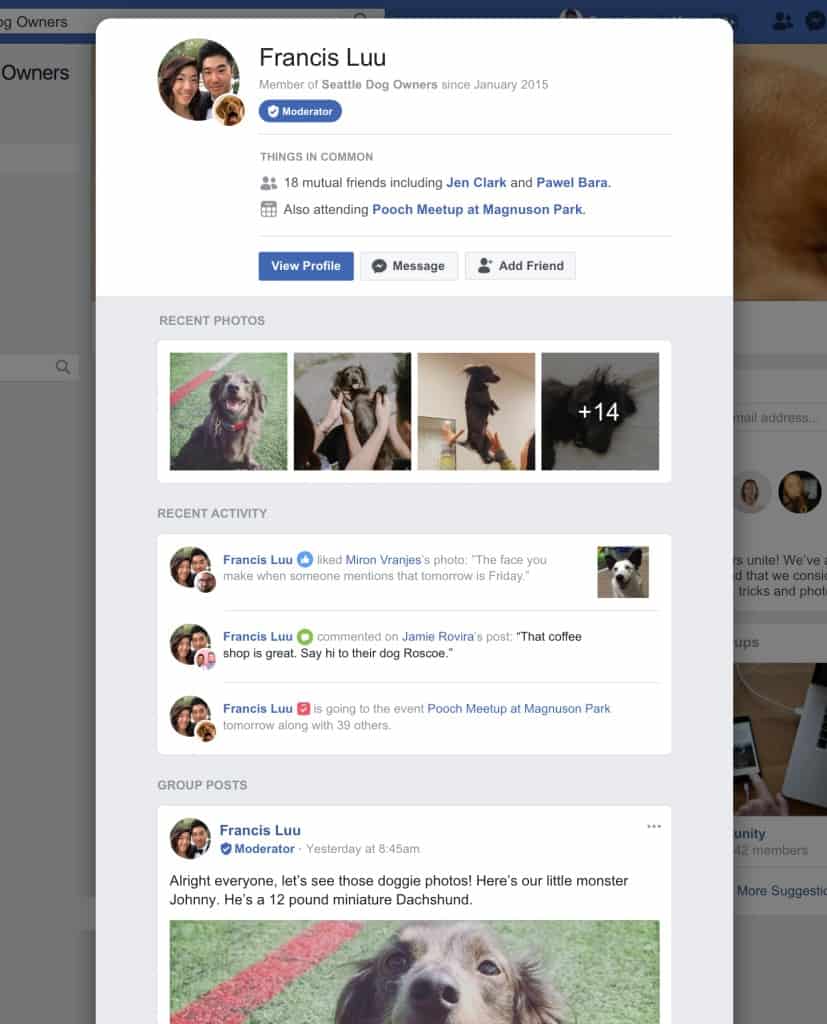Open the white dog photo thumbnail in activity
Viewport: 827px width, 1024px height.
(623, 572)
